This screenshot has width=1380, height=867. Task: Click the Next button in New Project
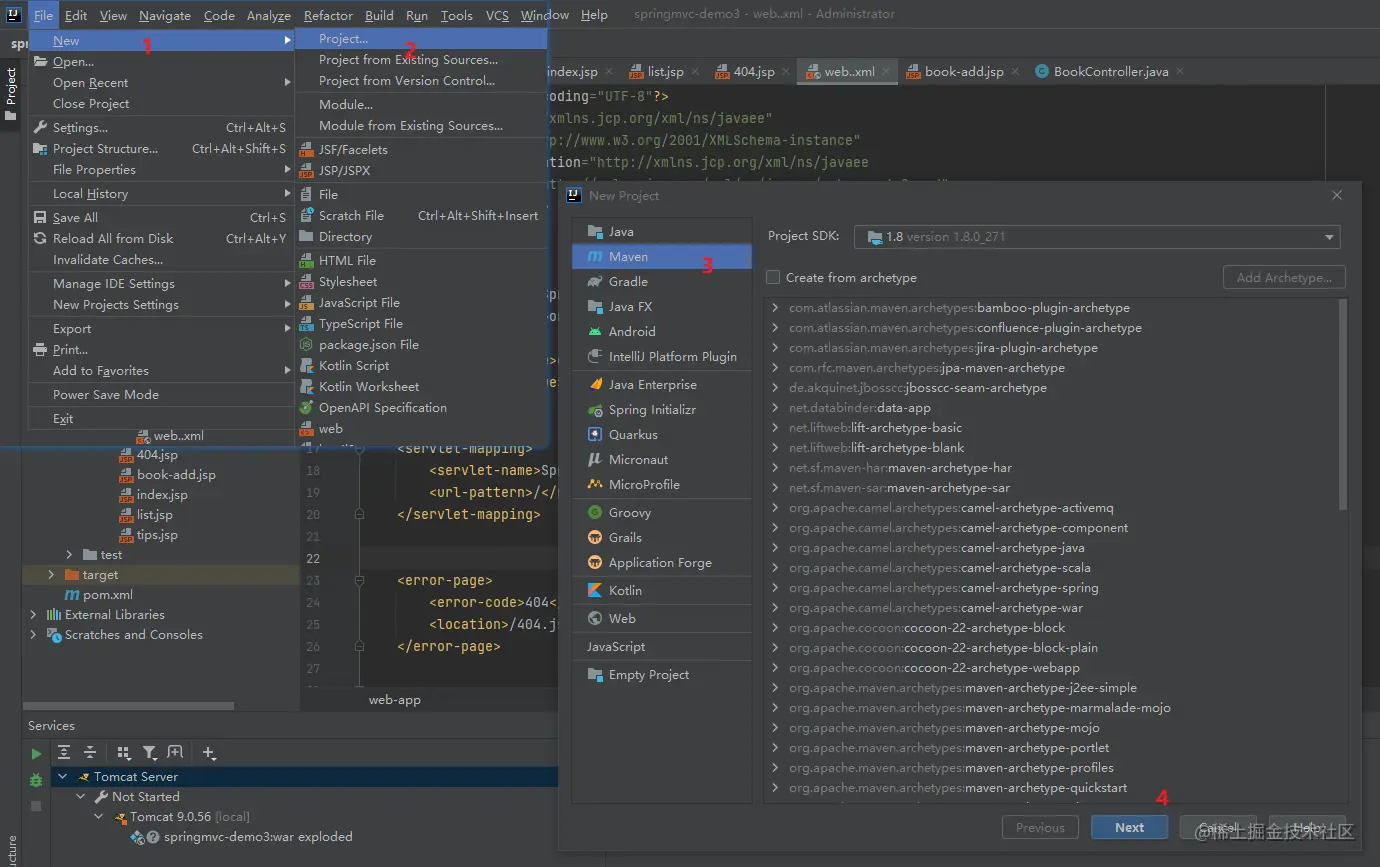tap(1129, 827)
